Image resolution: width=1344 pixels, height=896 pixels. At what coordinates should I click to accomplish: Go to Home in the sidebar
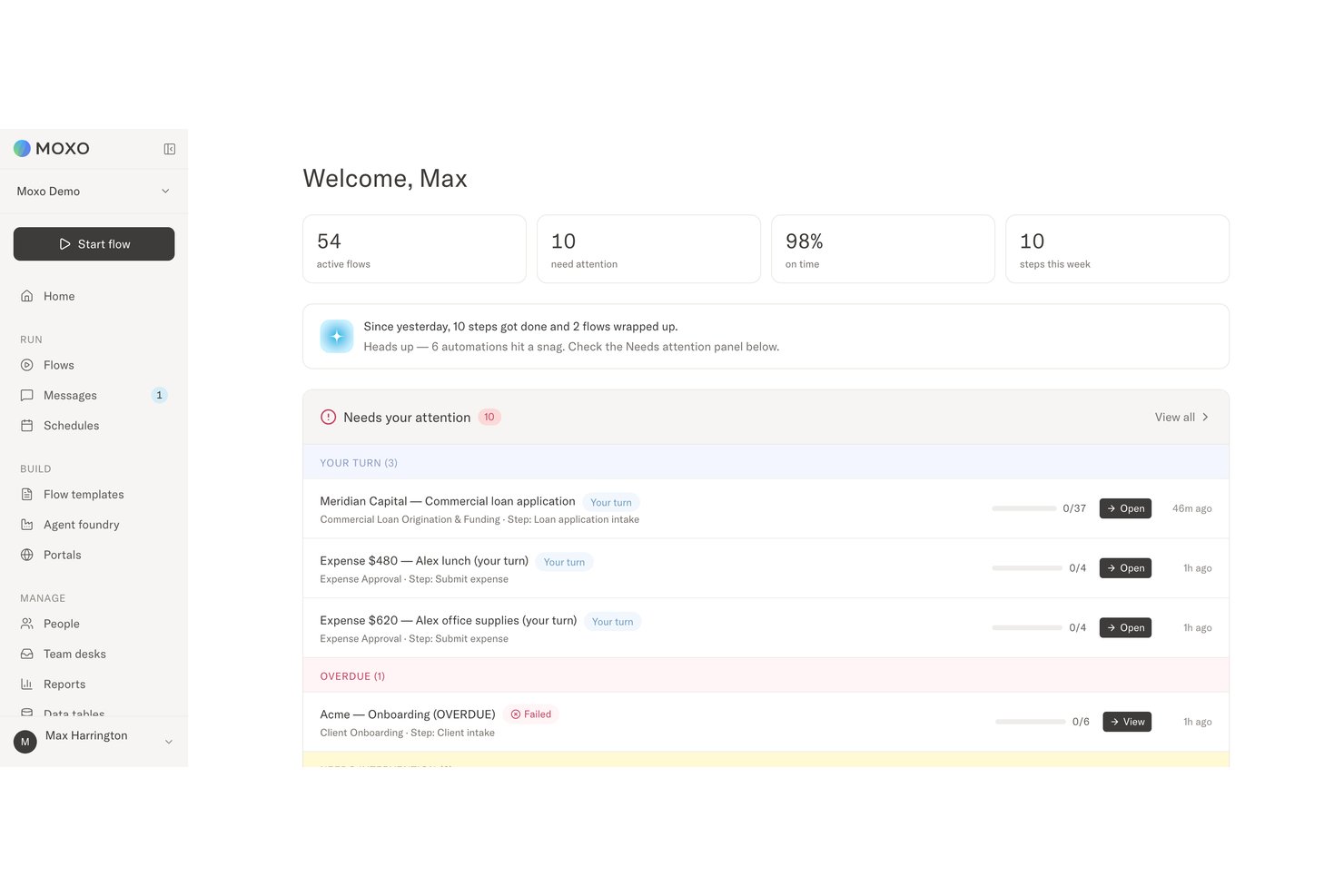point(94,296)
